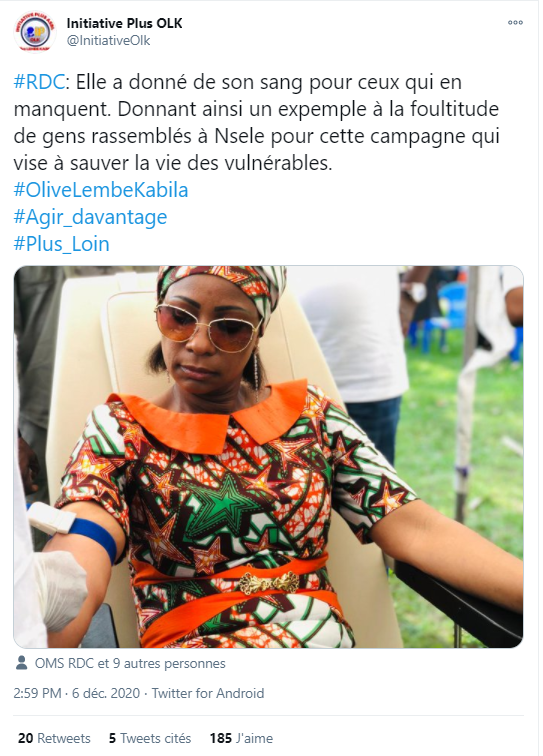This screenshot has height=756, width=543.
Task: Show OMS RDC et 9 autres personnes tags
Action: coord(130,663)
